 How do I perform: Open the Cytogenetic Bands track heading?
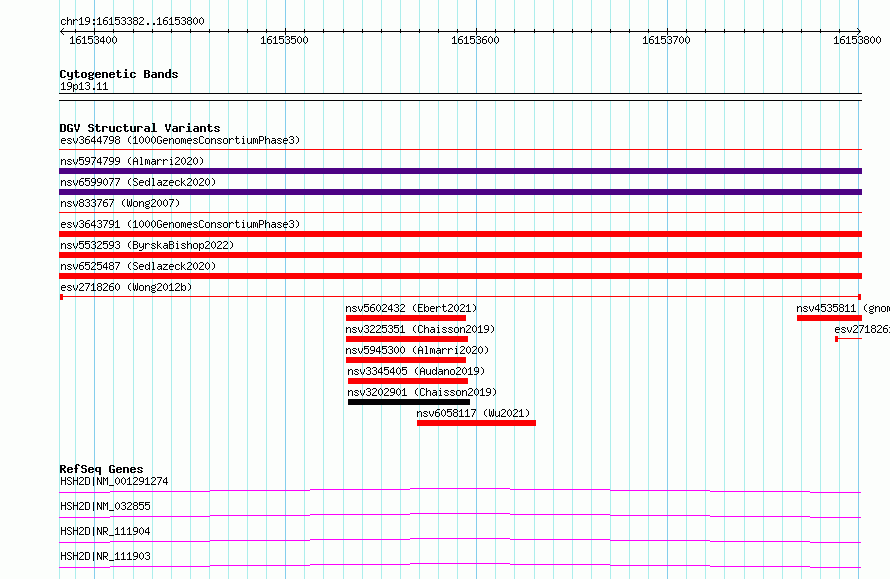click(x=118, y=74)
